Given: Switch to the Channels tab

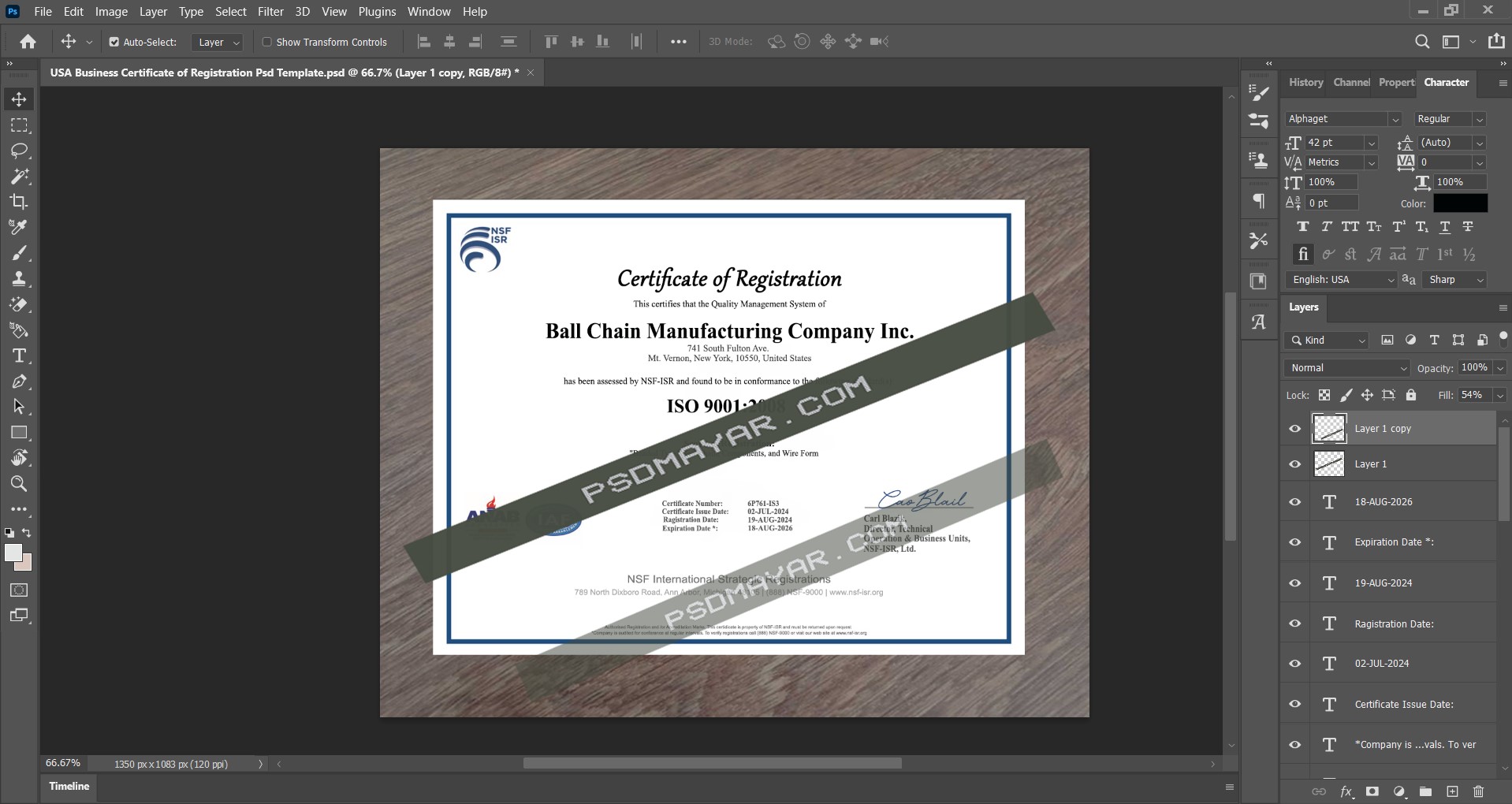Looking at the screenshot, I should [x=1350, y=82].
